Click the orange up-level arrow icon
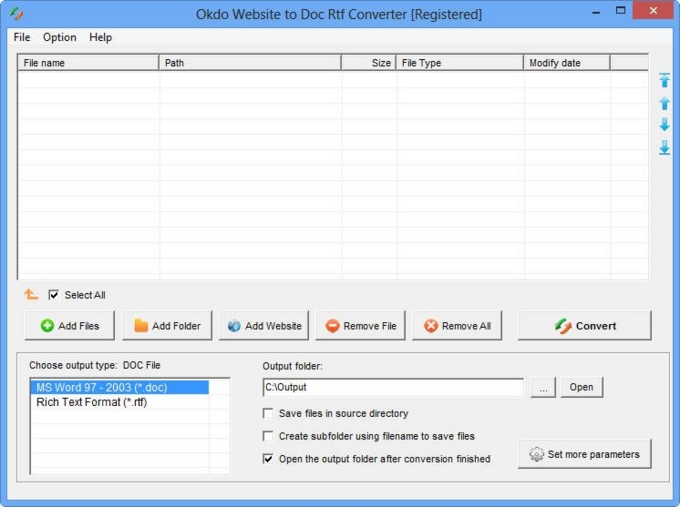This screenshot has height=516, width=680. point(31,294)
